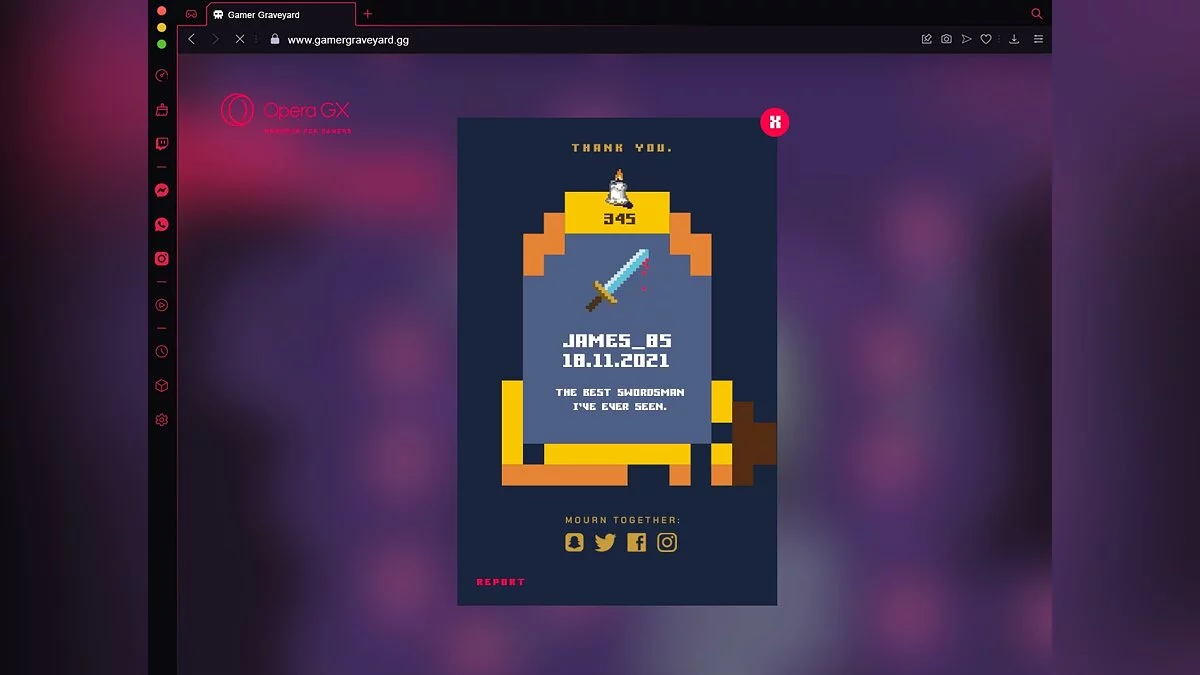This screenshot has height=675, width=1200.
Task: Open the workspaces briefcase icon in sidebar
Action: pyautogui.click(x=162, y=110)
